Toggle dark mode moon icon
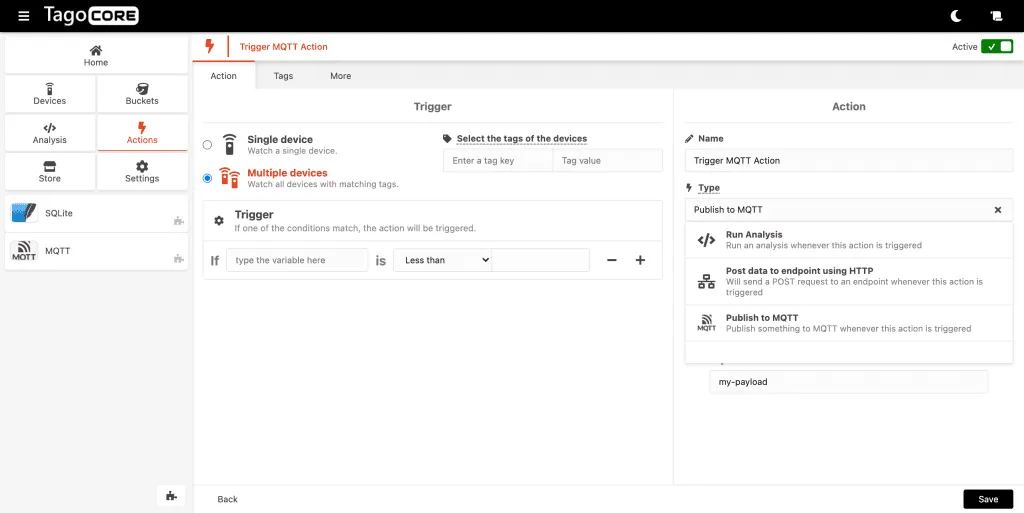 point(955,16)
